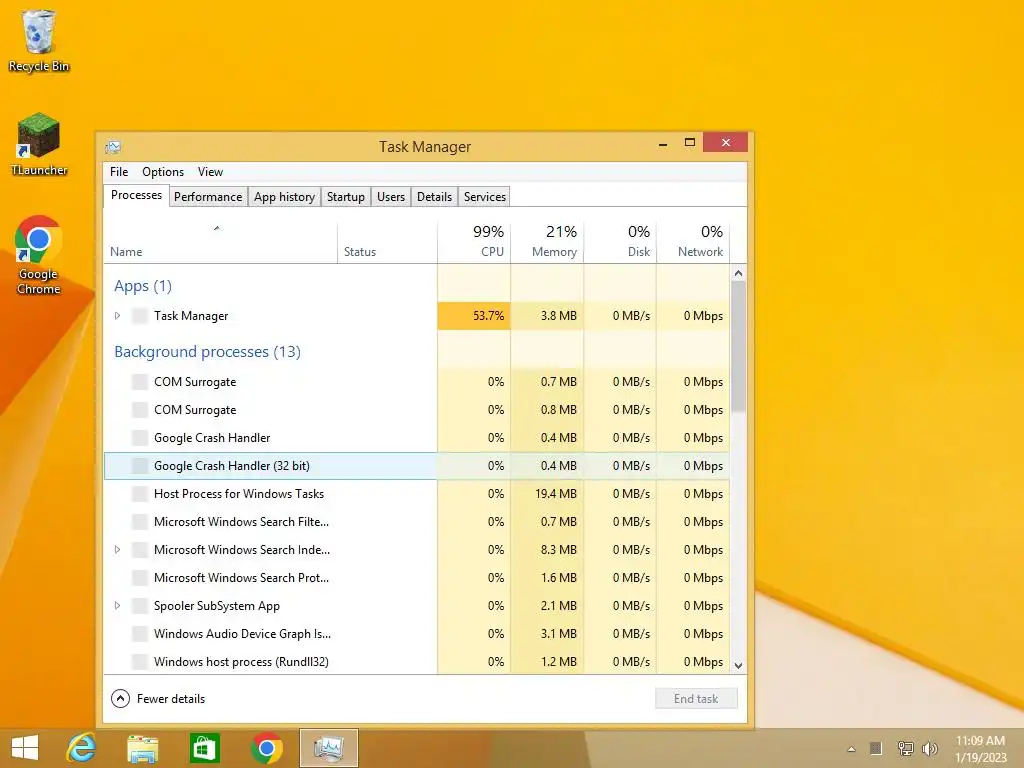Expand the Task Manager app row
Viewport: 1024px width, 768px height.
pos(118,316)
